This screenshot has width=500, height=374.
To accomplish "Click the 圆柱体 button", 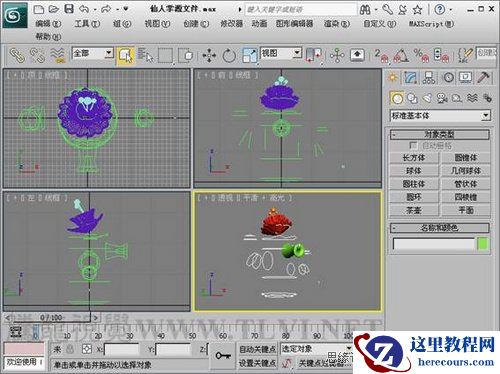I will point(414,184).
